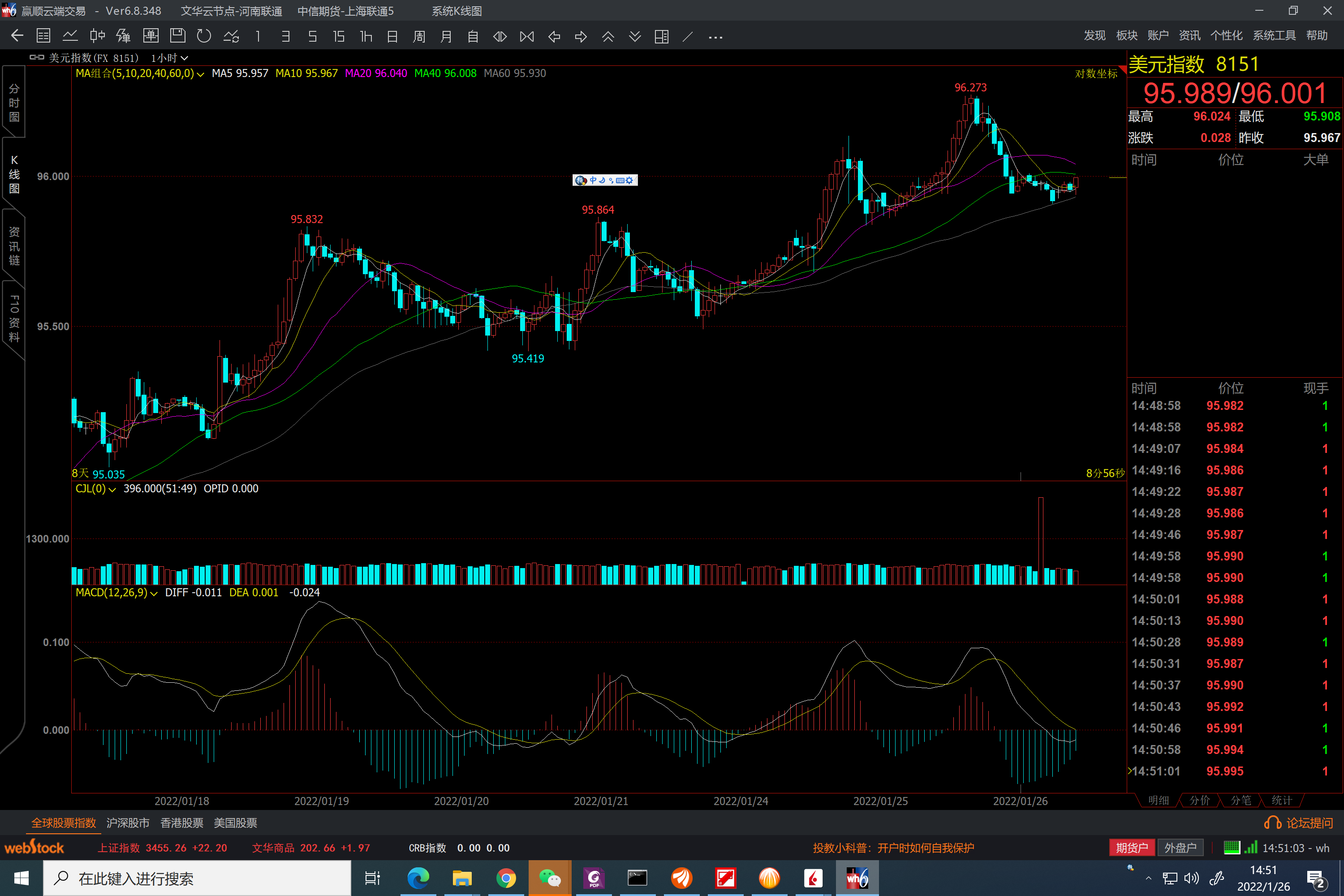Image resolution: width=1344 pixels, height=896 pixels.
Task: Switch to weekly 周 period
Action: [419, 36]
